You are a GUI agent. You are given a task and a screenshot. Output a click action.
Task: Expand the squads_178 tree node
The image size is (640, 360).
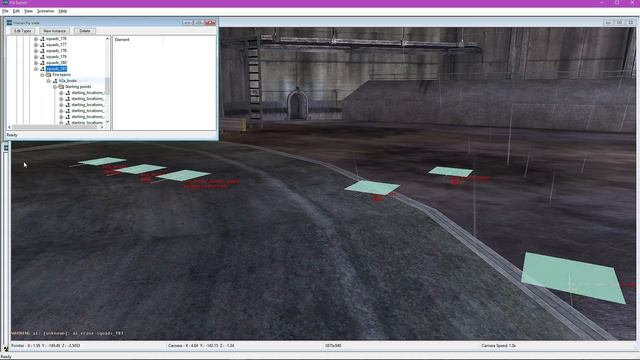pyautogui.click(x=36, y=51)
